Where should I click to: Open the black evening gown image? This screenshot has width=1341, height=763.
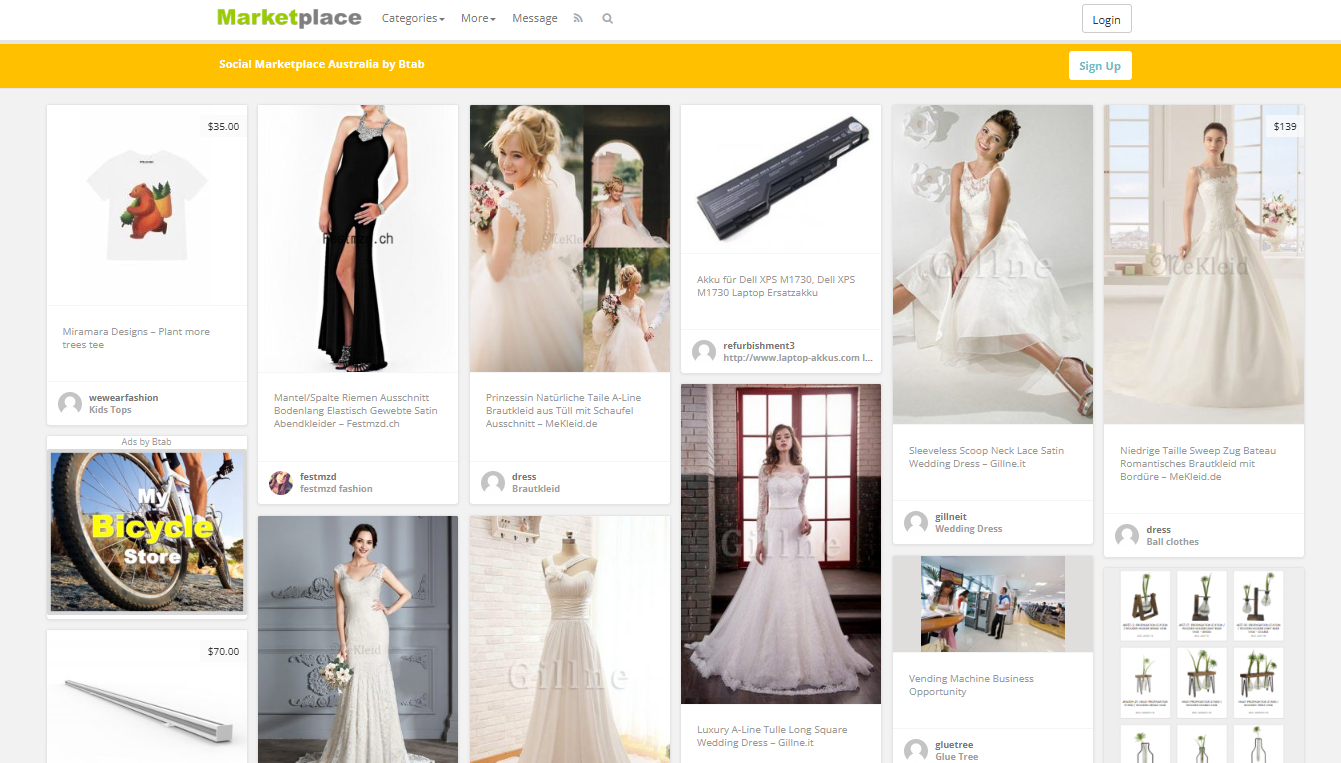point(358,238)
